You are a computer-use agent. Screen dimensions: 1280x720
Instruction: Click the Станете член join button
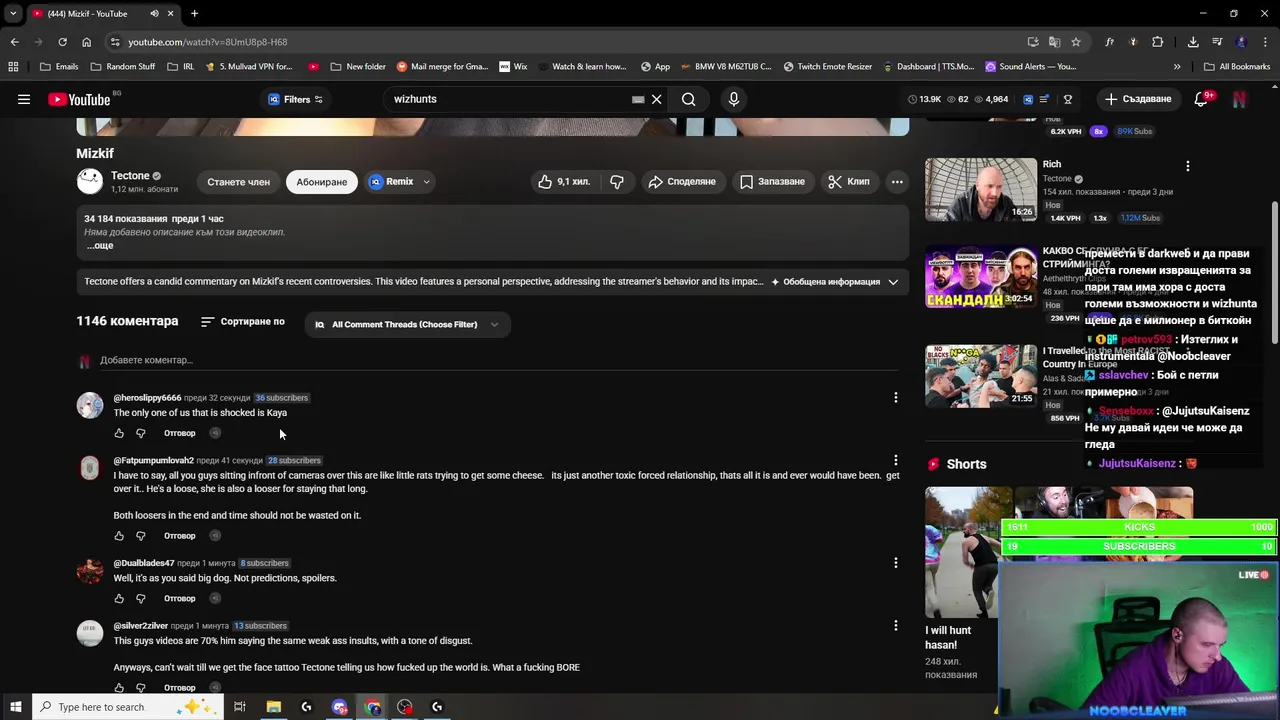click(x=238, y=182)
